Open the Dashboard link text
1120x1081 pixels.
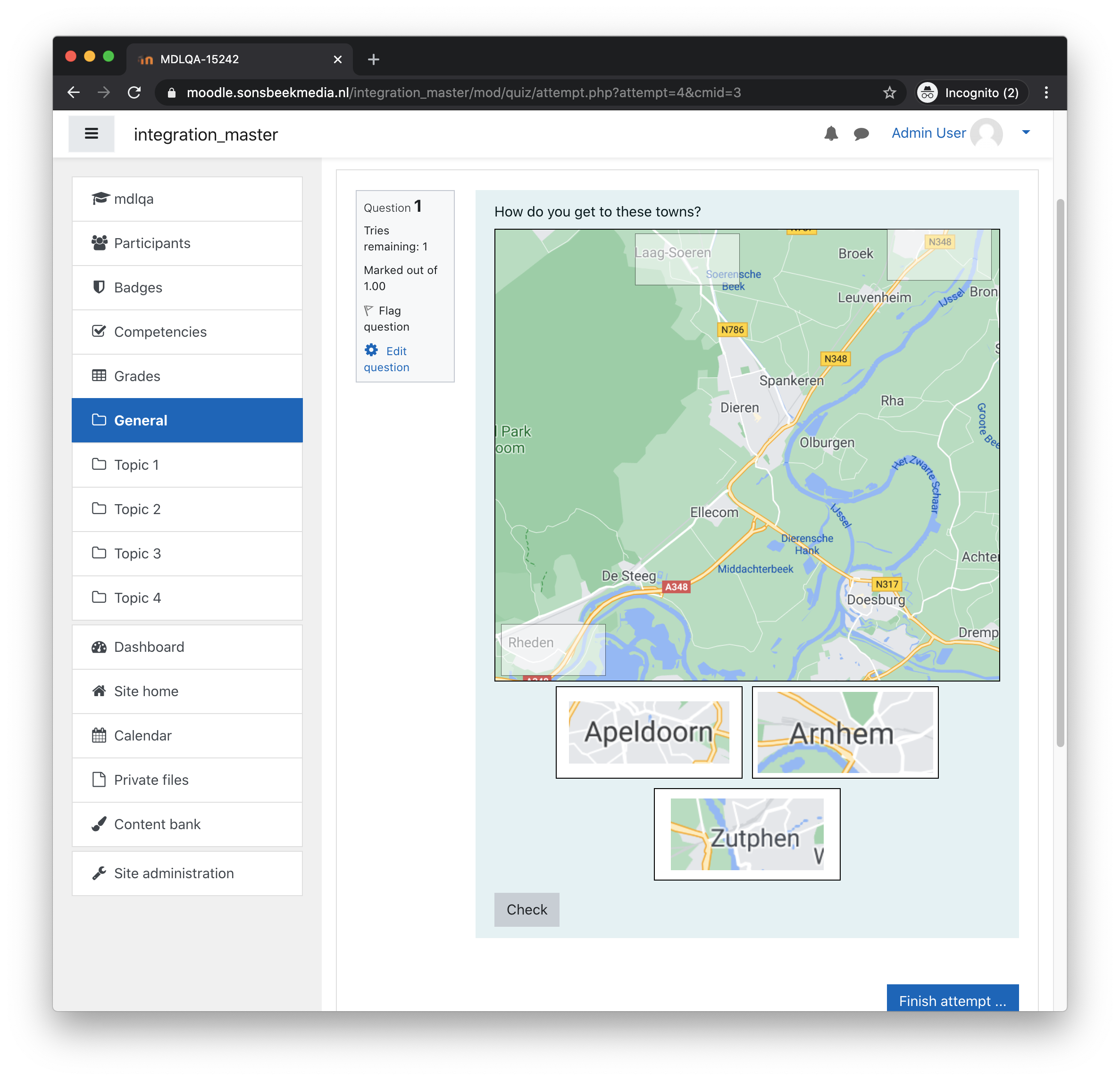[149, 647]
